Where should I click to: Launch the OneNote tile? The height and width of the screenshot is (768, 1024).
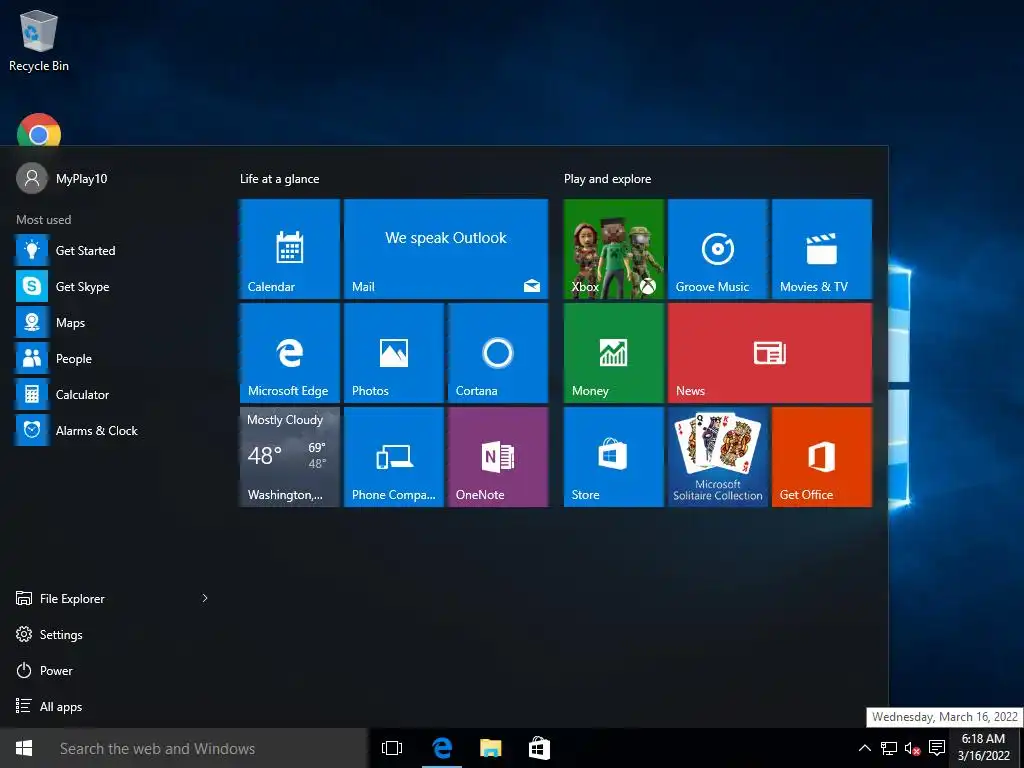(x=498, y=456)
